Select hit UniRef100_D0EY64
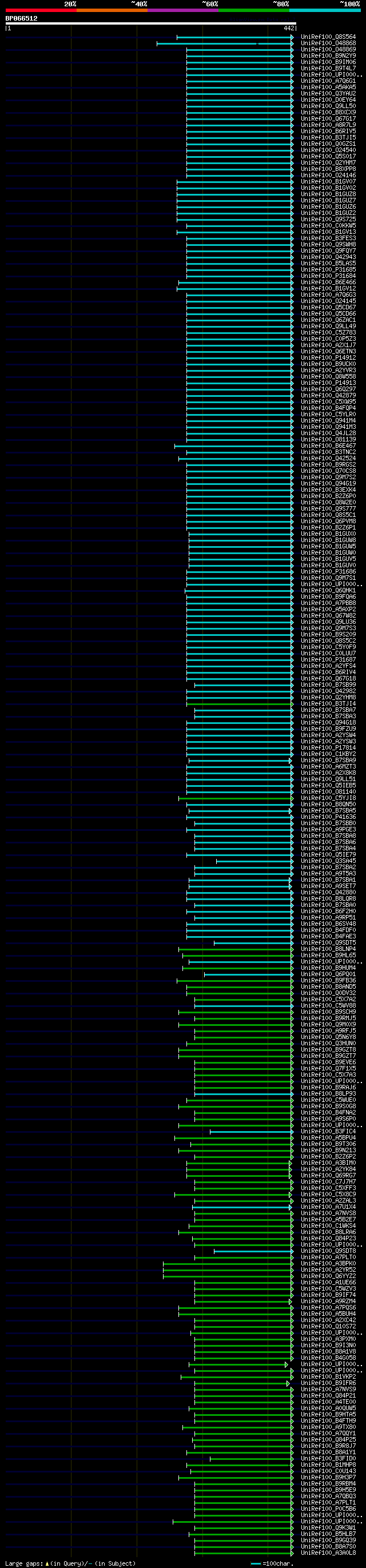366x1568 pixels. [328, 100]
